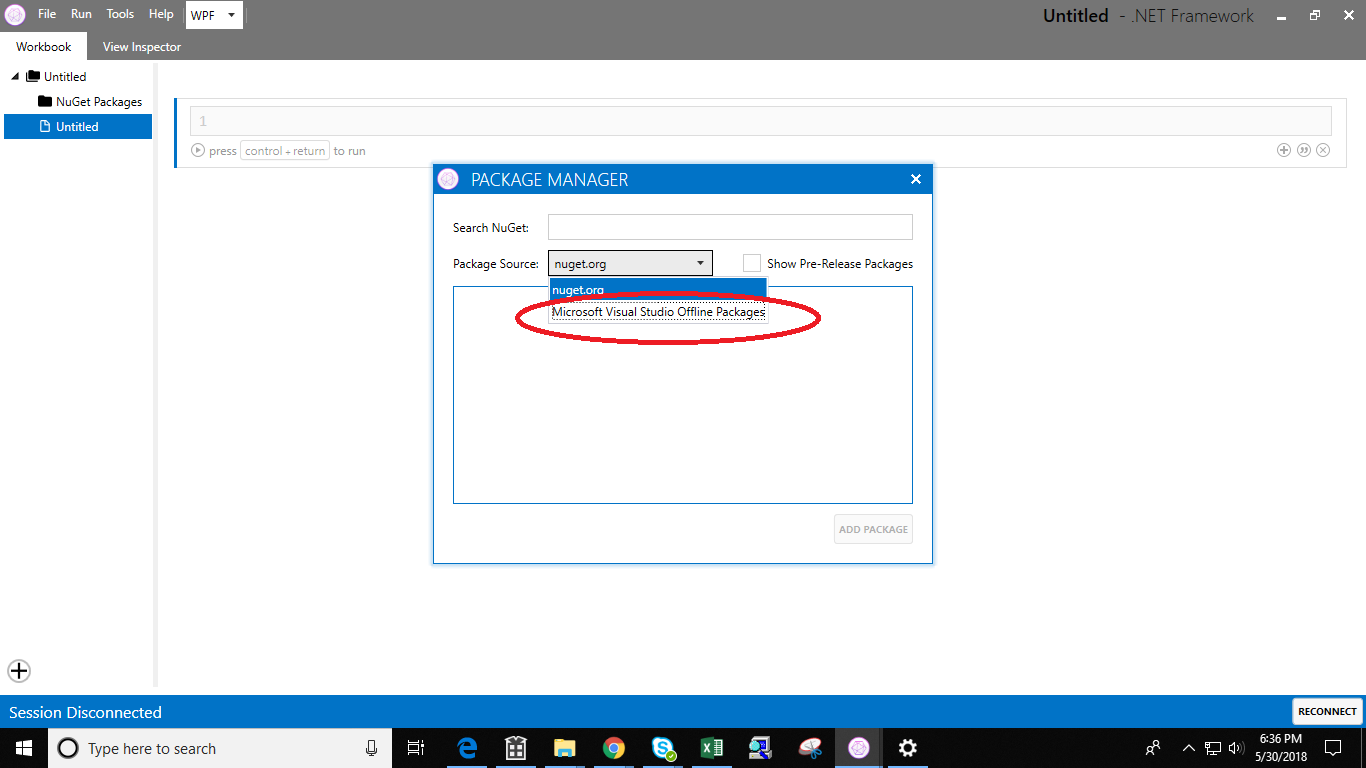The height and width of the screenshot is (768, 1366).
Task: Open the Package Source combo box
Action: [630, 264]
